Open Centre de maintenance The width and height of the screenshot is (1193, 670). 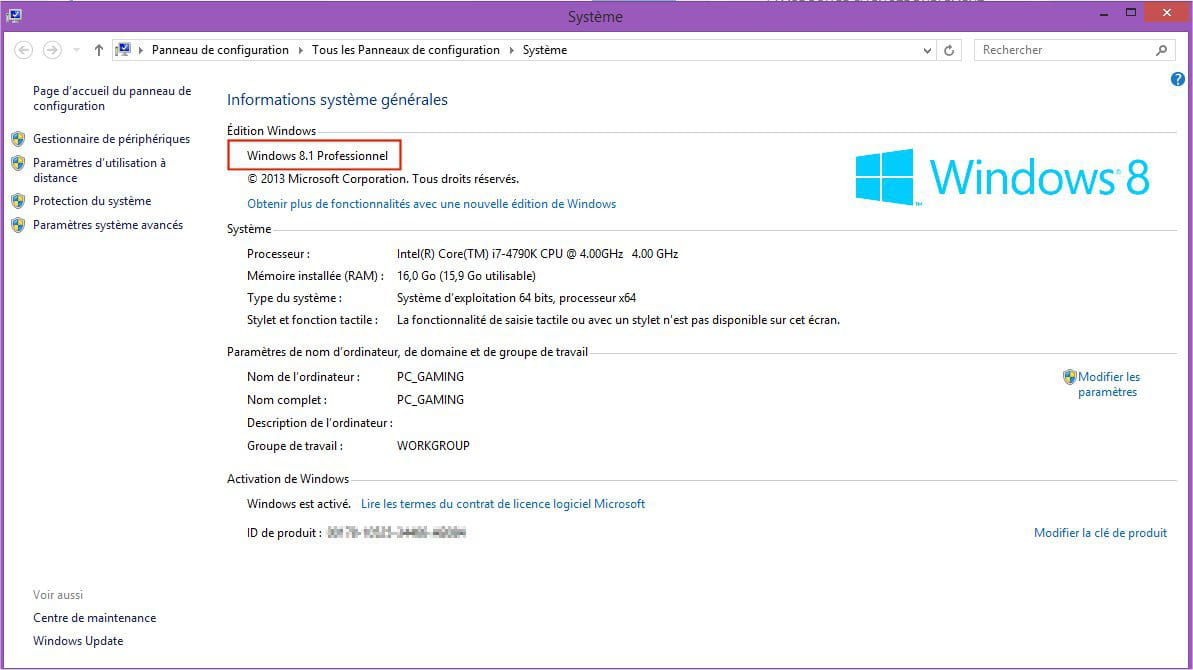[x=94, y=618]
